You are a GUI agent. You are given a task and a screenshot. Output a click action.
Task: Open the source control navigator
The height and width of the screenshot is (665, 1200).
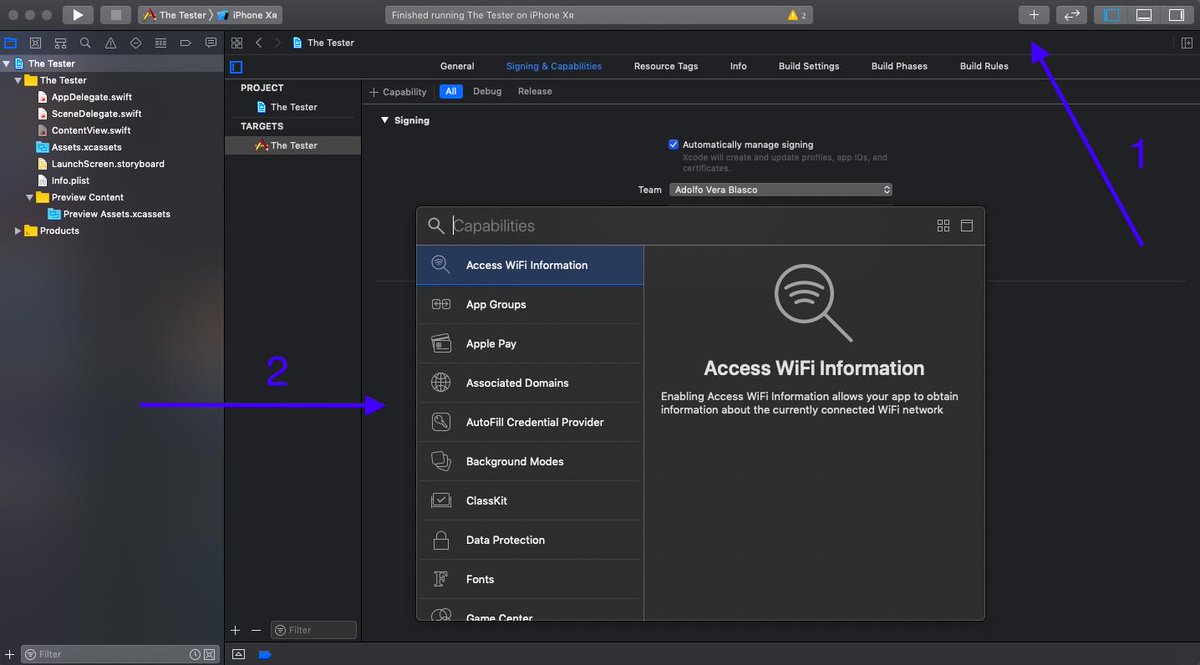[36, 43]
